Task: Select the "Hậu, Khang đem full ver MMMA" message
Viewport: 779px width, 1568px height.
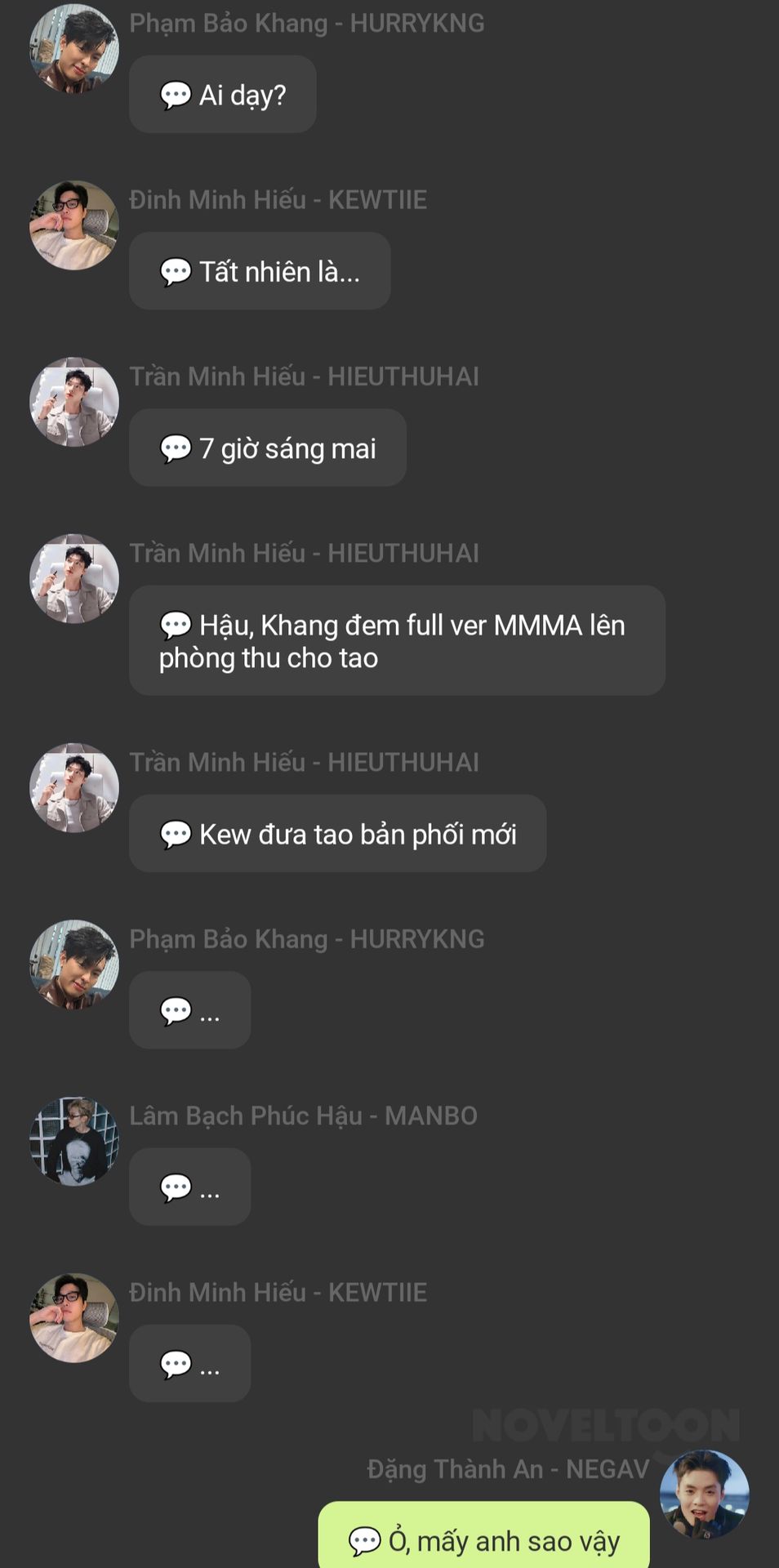Action: [x=397, y=640]
